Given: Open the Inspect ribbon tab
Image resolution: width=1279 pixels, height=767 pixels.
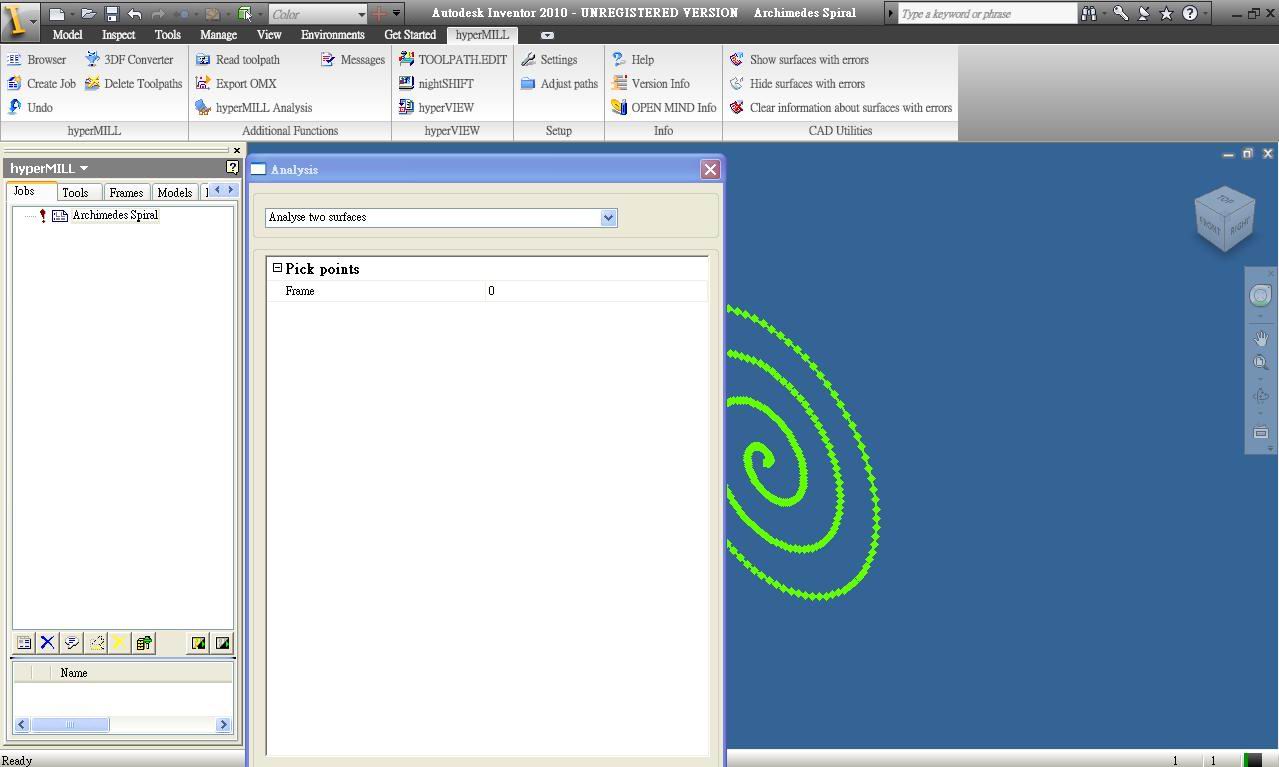Looking at the screenshot, I should click(118, 35).
